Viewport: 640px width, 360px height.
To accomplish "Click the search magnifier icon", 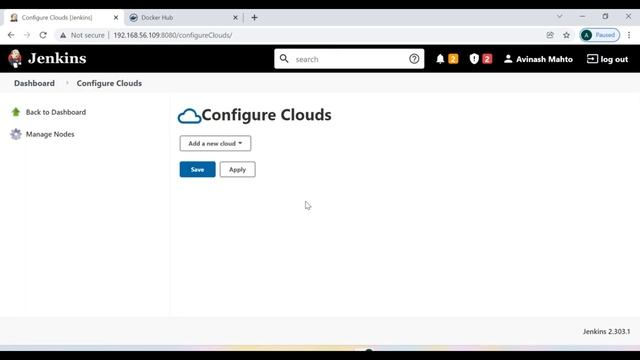I will 284,59.
